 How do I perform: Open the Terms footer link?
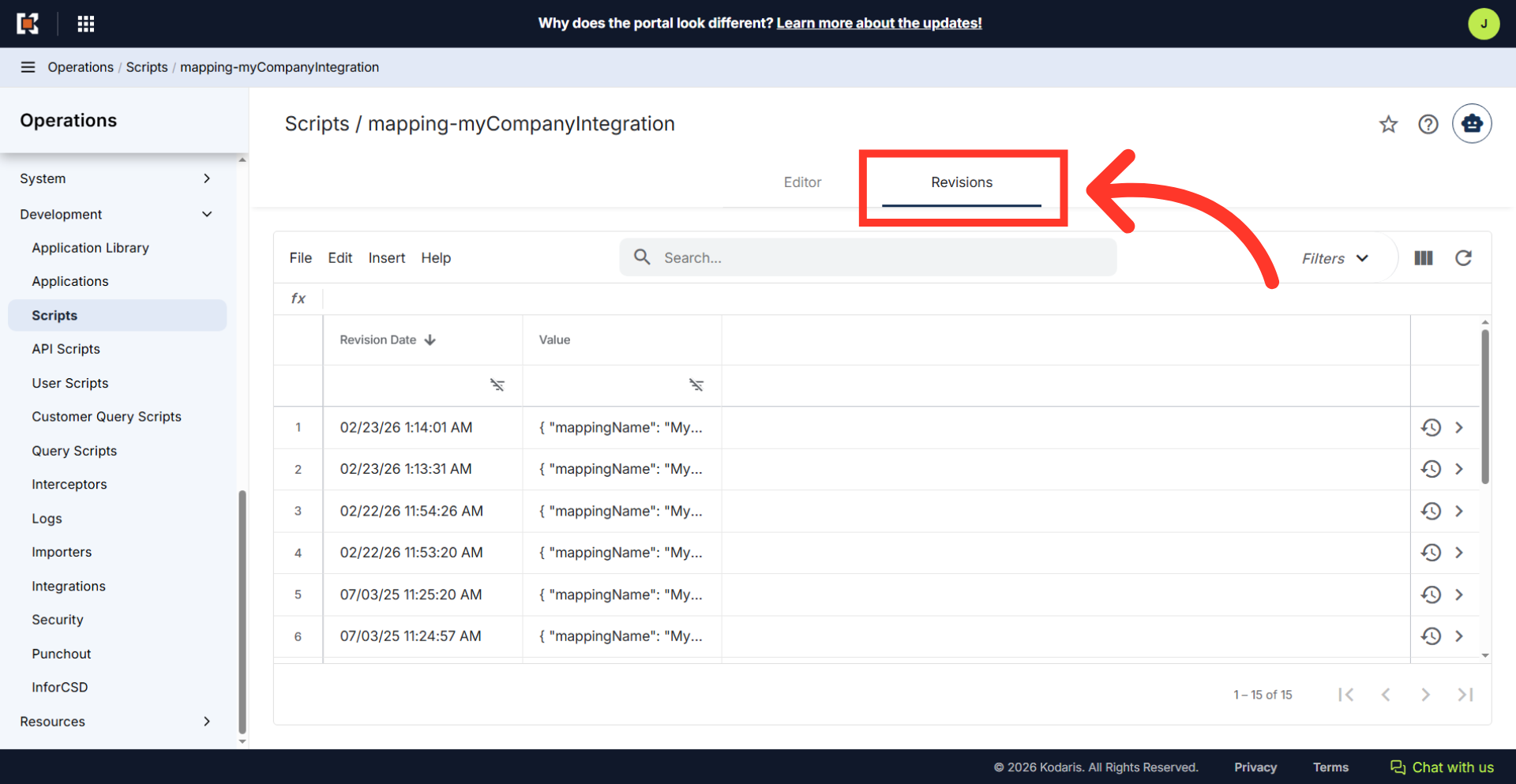1330,767
